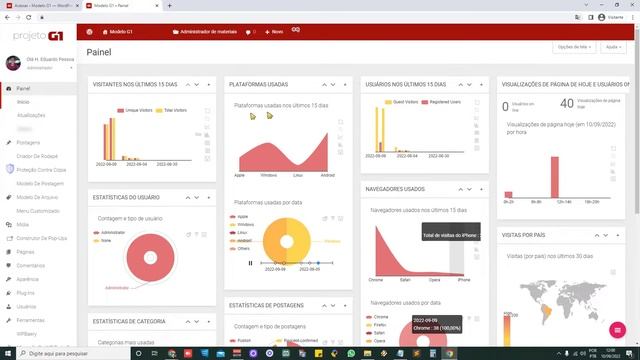This screenshot has width=640, height=360.
Task: Pause the Plataformas usadas por data timeline
Action: pos(250,263)
